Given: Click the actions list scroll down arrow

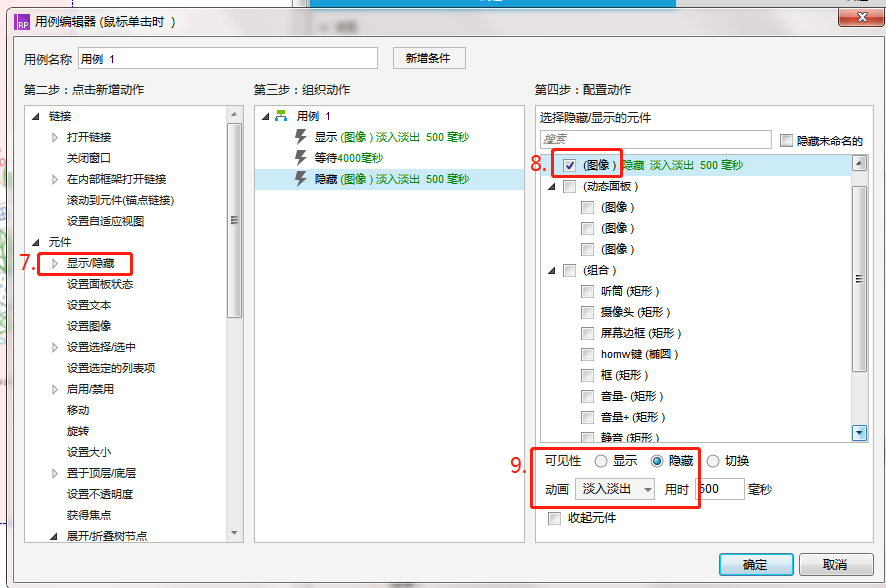Looking at the screenshot, I should [x=234, y=533].
